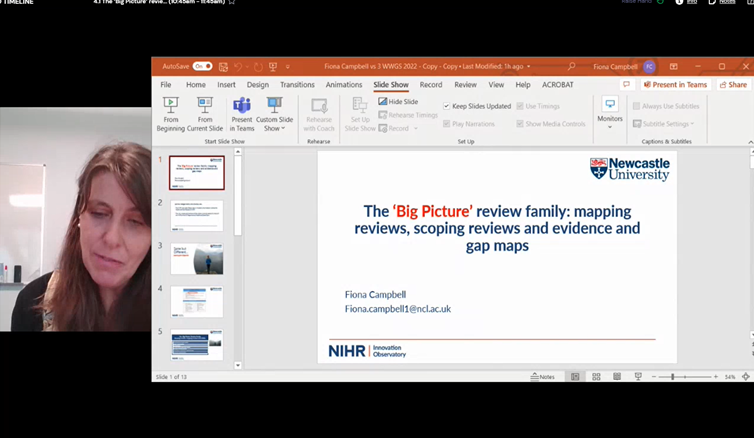Image resolution: width=754 pixels, height=438 pixels.
Task: Open the Custom Slide Show dropdown
Action: (275, 114)
